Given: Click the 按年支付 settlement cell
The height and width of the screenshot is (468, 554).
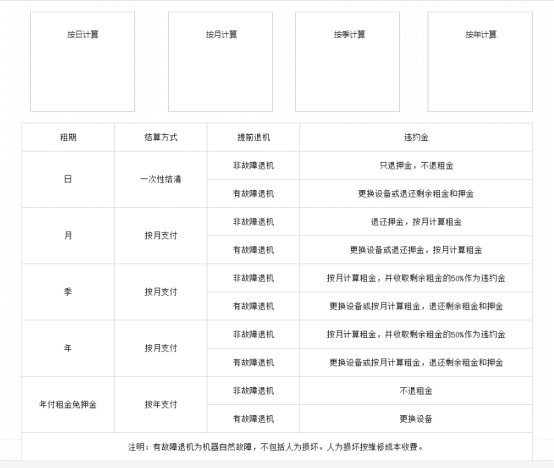Looking at the screenshot, I should point(161,404).
